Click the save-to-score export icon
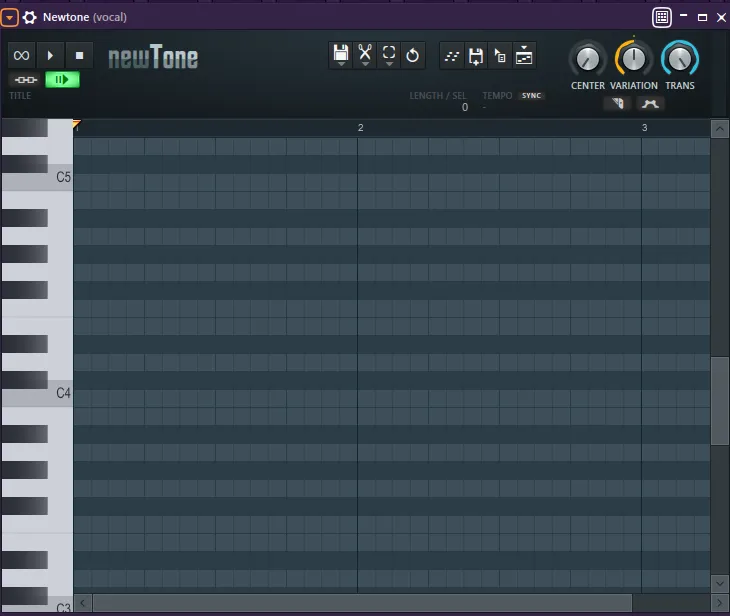The width and height of the screenshot is (730, 616). pos(476,57)
